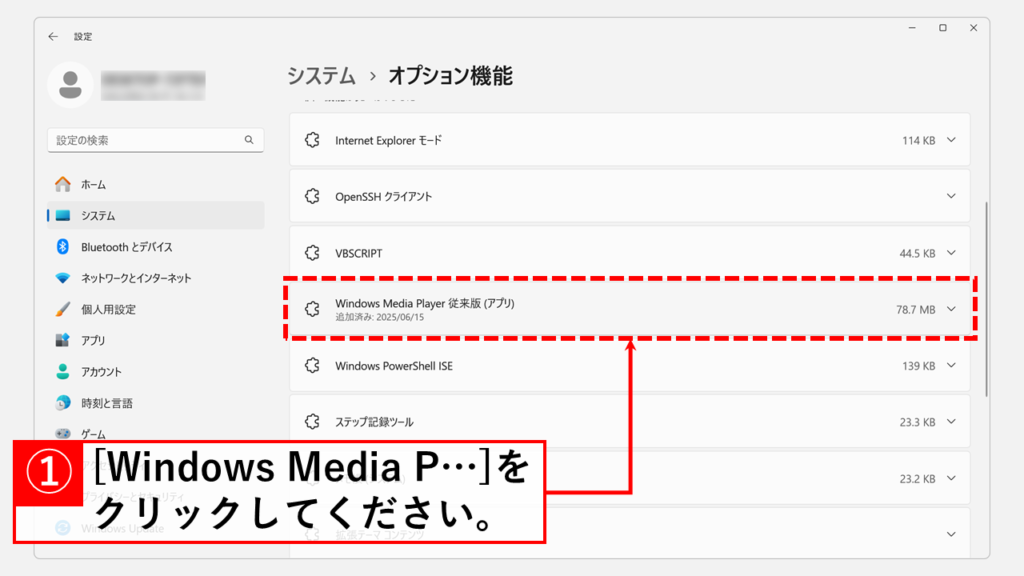Click the ネットワーク wifi icon

click(63, 278)
